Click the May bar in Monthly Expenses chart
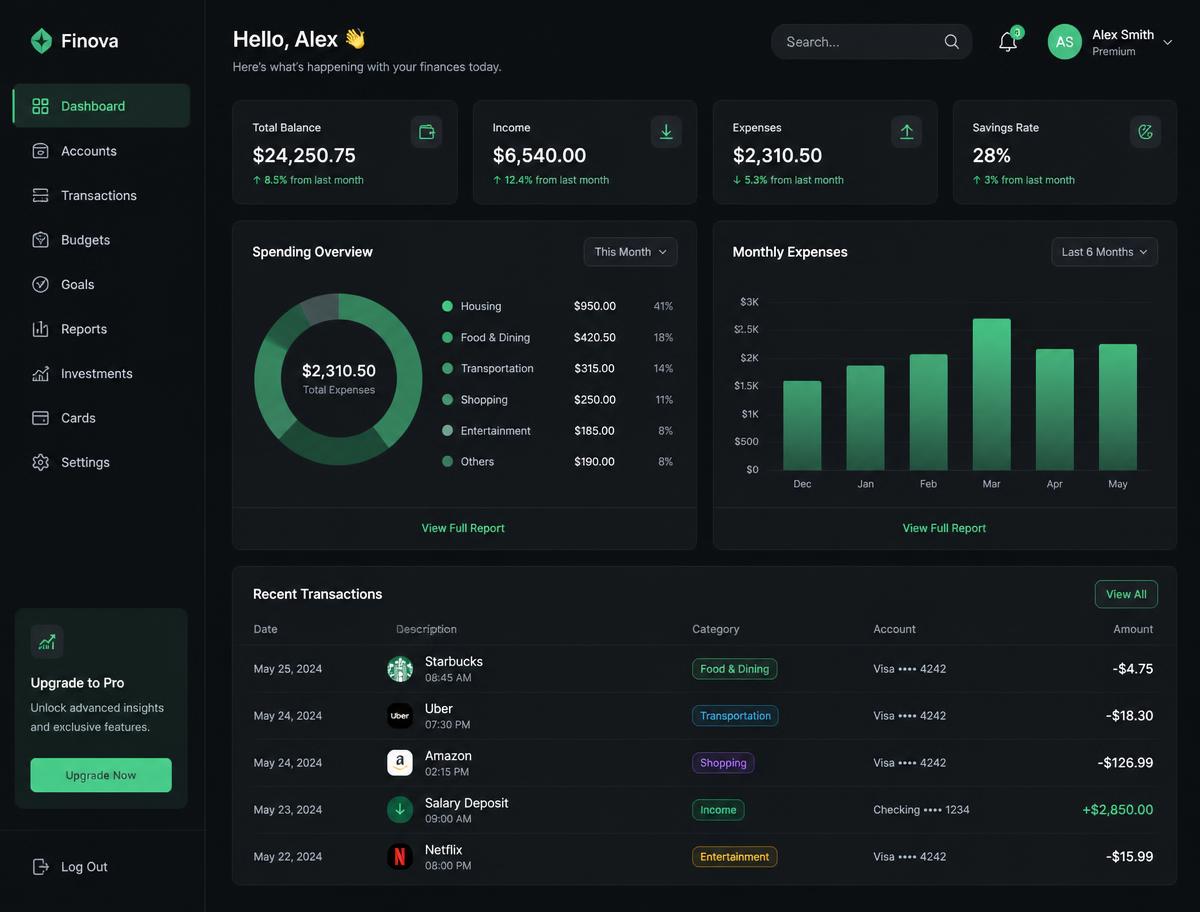 [1118, 407]
